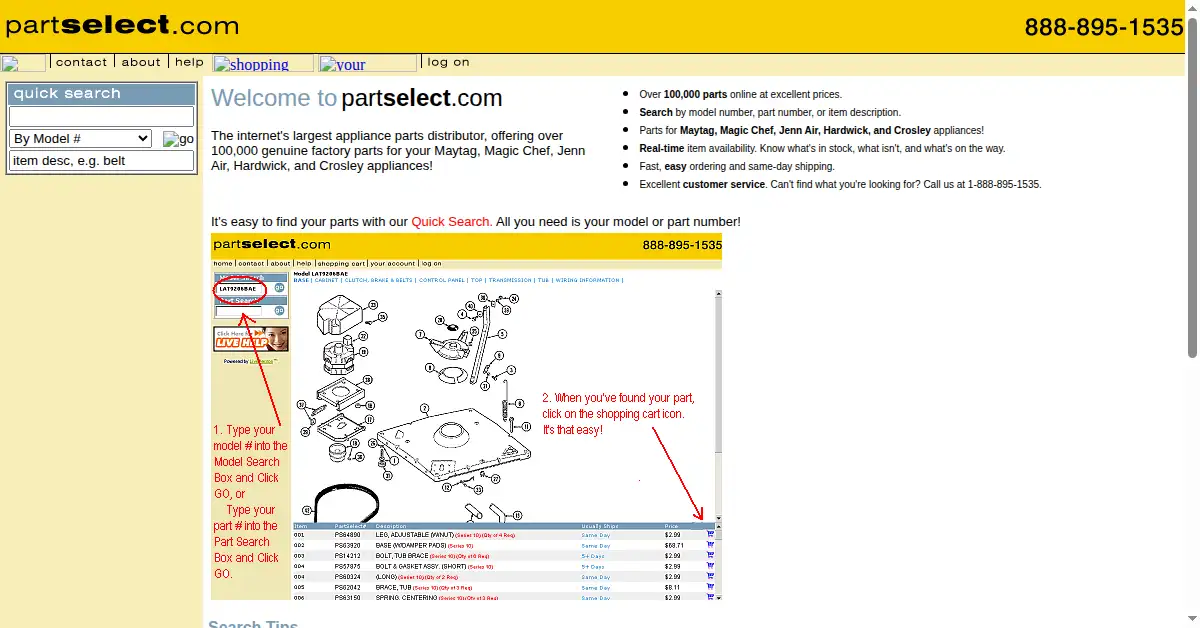Click the 888-895-1535 phone number in header
Viewport: 1200px width, 628px height.
pos(1104,27)
